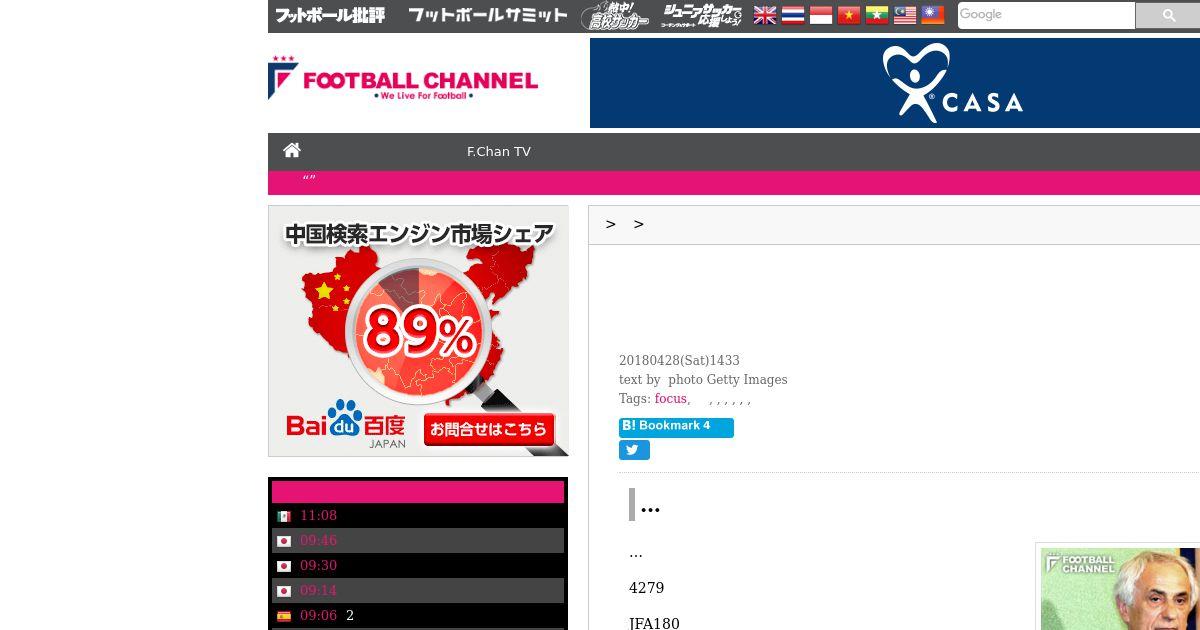Select the Vietnam flag language icon
Image resolution: width=1200 pixels, height=630 pixels.
point(849,15)
